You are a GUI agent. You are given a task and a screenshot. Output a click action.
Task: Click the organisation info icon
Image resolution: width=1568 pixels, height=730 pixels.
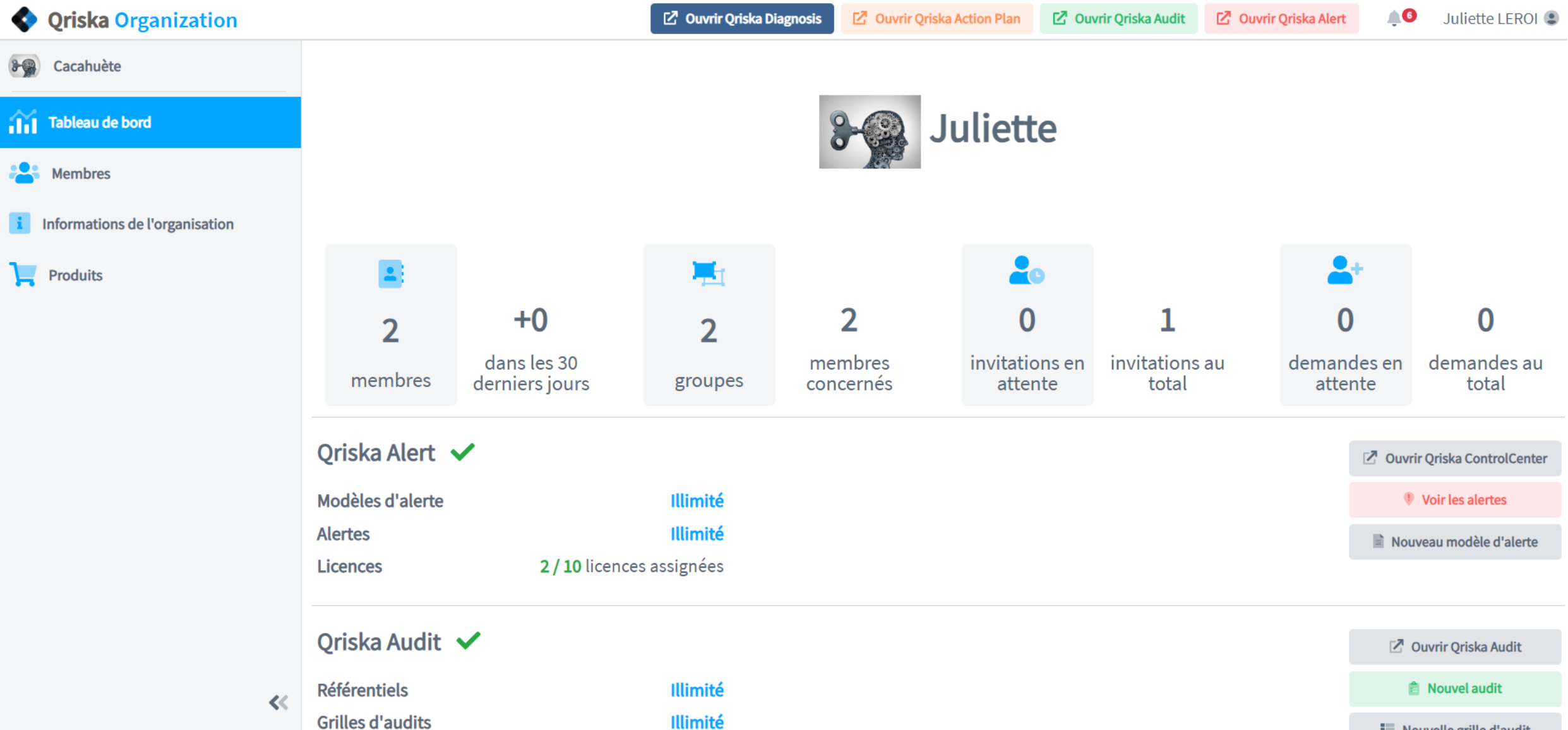coord(20,223)
